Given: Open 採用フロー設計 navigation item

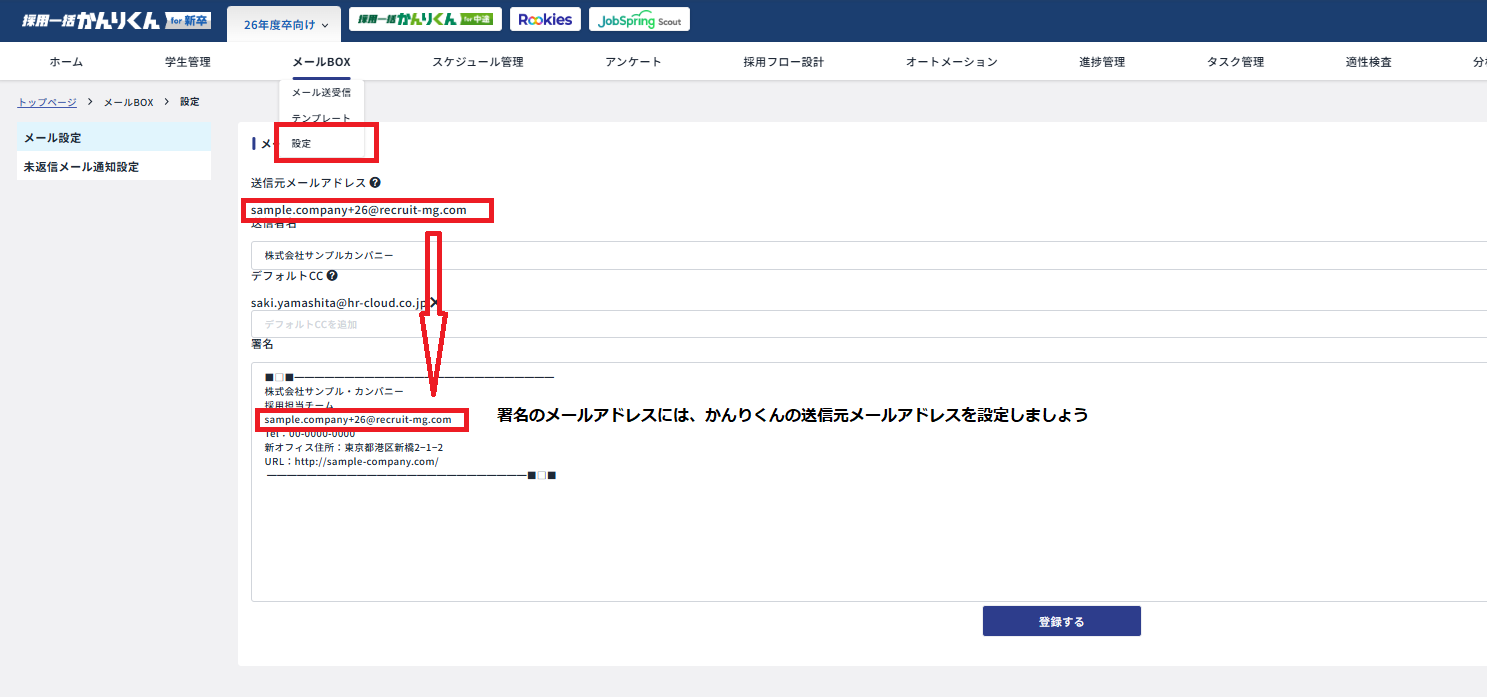Looking at the screenshot, I should click(x=783, y=62).
